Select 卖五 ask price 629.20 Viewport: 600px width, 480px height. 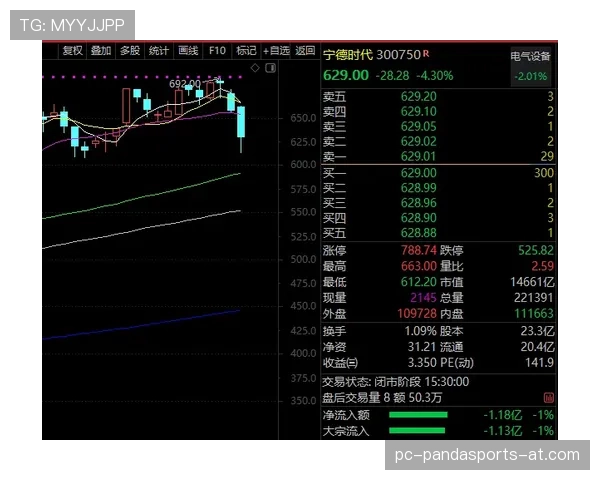point(418,96)
